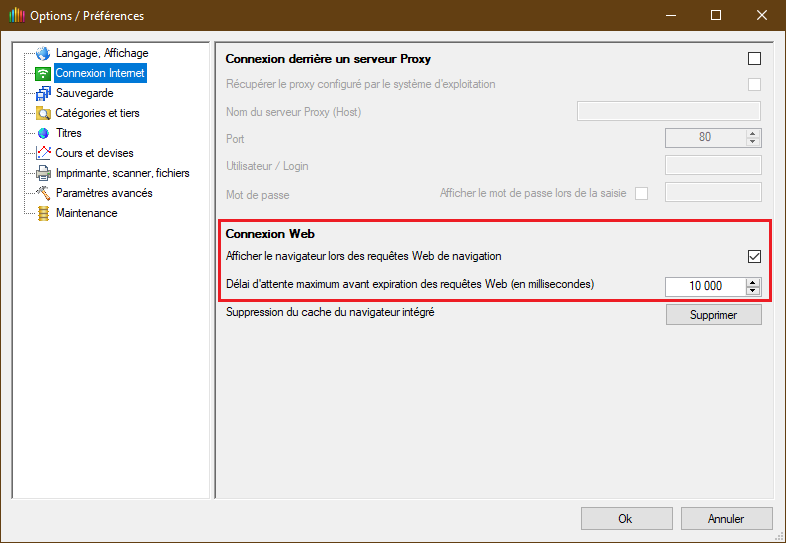Viewport: 786px width, 543px height.
Task: Click the Sauvegarde floppy disks icon
Action: point(43,93)
